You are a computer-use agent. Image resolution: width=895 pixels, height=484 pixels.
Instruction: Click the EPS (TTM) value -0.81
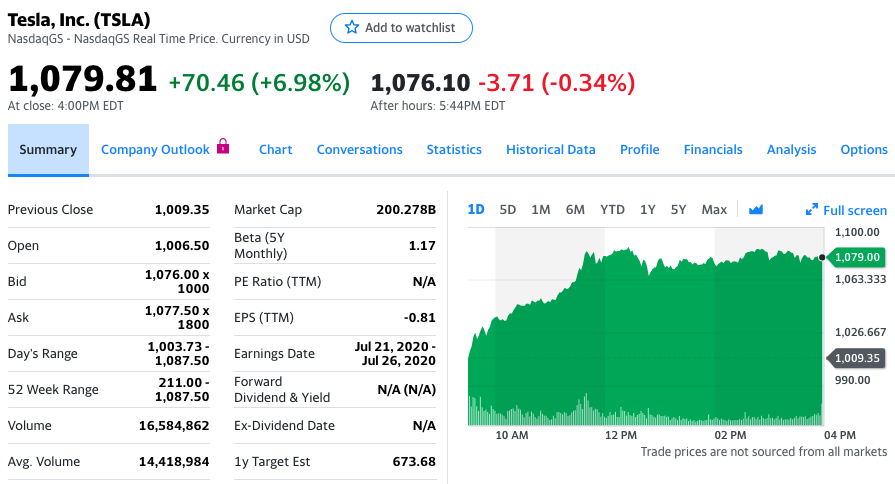[x=420, y=317]
